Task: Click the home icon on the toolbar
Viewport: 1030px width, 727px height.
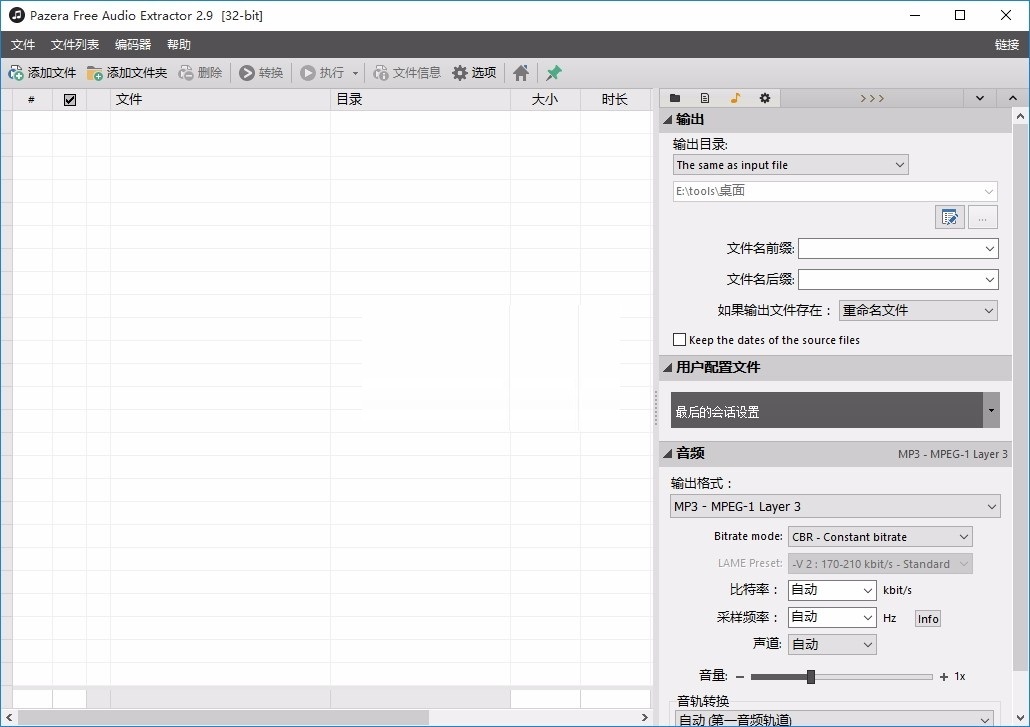Action: [x=520, y=72]
